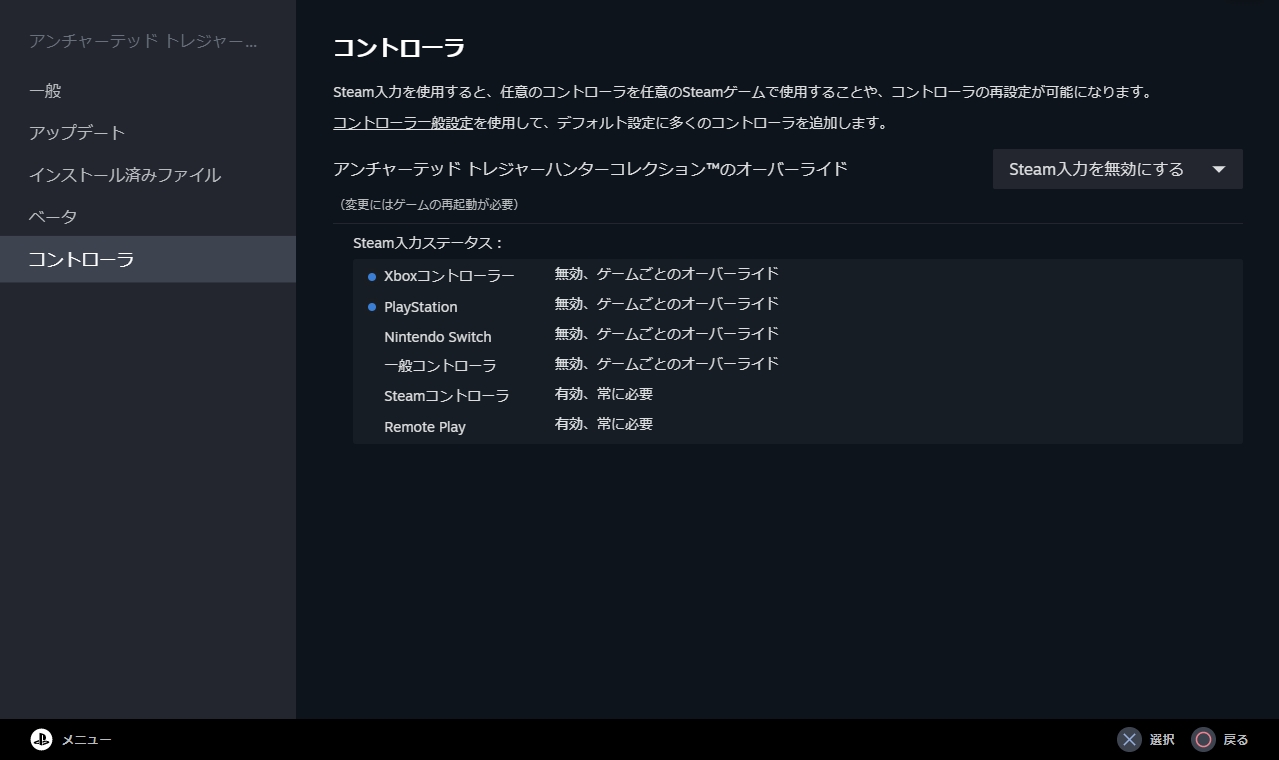The height and width of the screenshot is (760, 1279).
Task: Open the コントローラ一般設定 link
Action: 403,123
